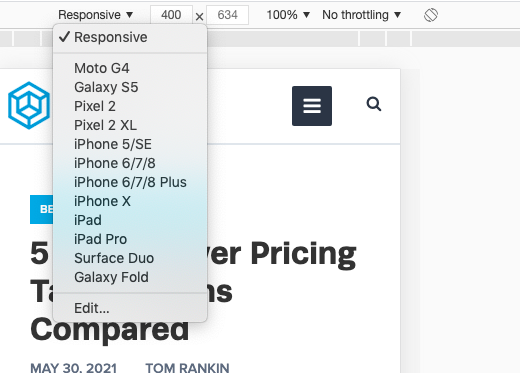Click the blue cube site logo
Viewport: 520px width, 373px height.
pyautogui.click(x=29, y=105)
